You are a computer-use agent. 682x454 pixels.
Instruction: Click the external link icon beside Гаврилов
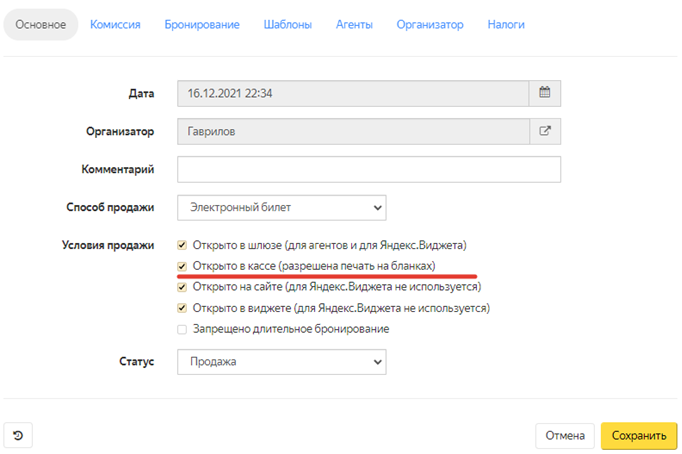point(545,131)
